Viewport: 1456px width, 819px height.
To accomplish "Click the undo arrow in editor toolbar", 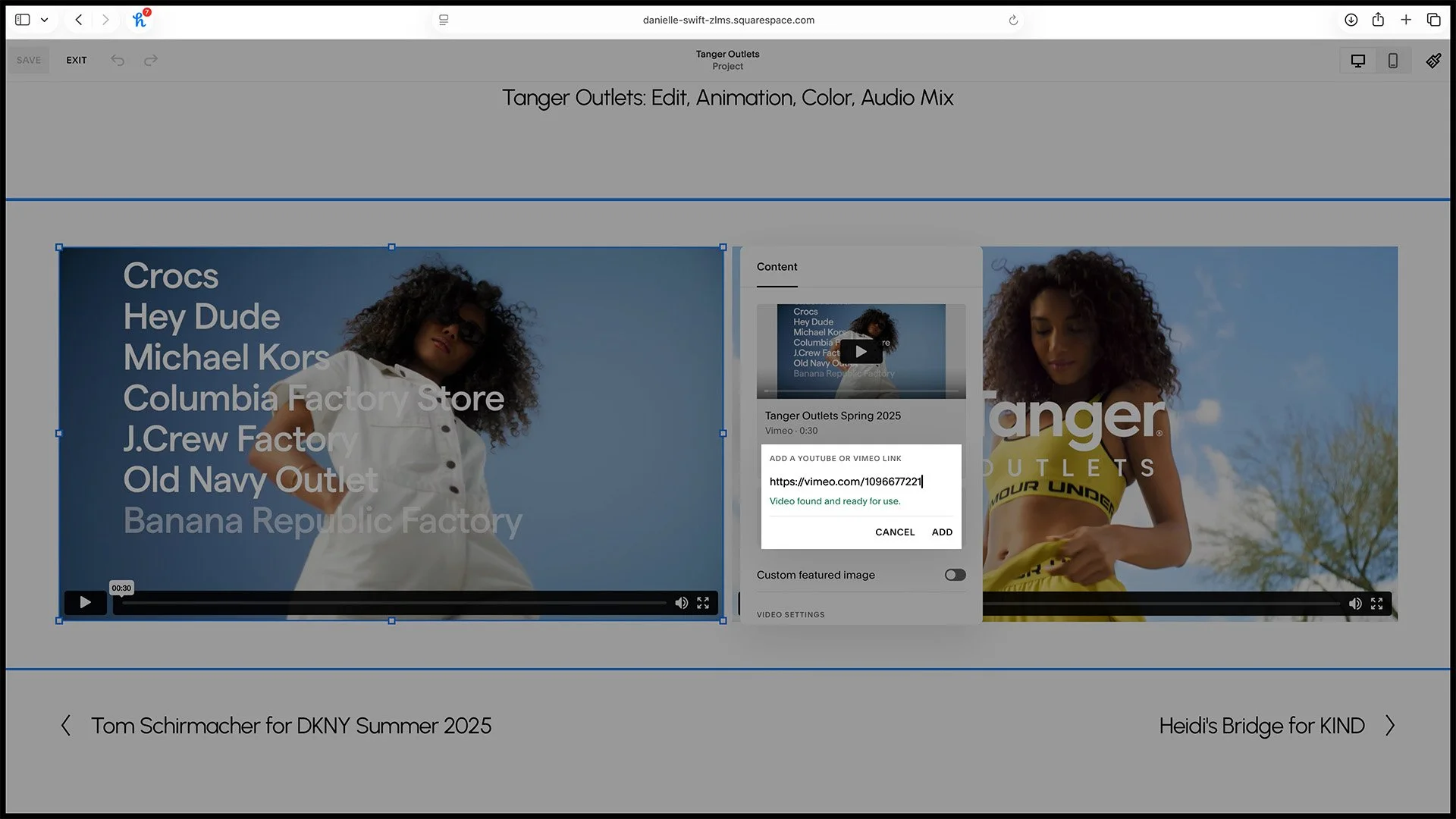I will pyautogui.click(x=118, y=60).
